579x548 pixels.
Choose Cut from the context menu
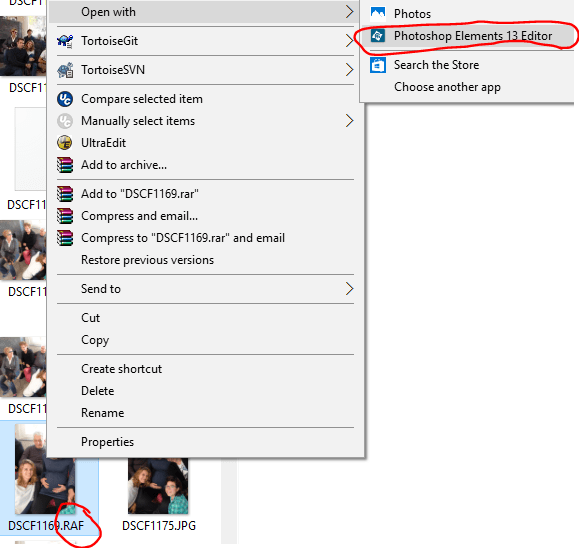point(205,318)
